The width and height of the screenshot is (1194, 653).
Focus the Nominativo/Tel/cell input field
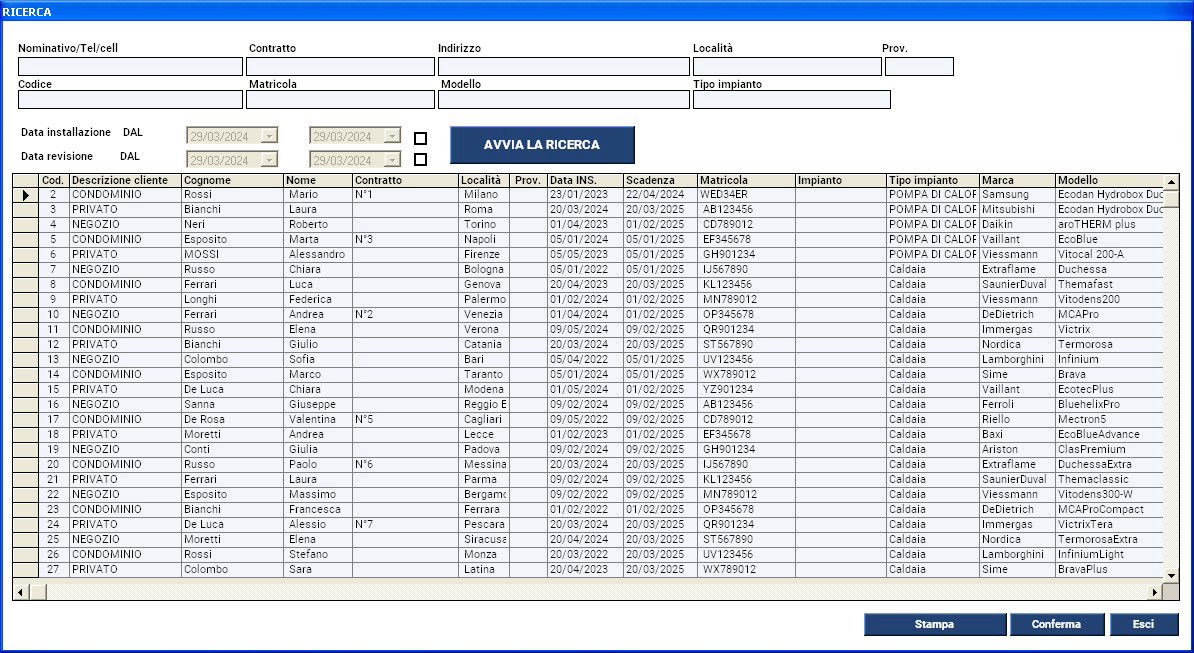[130, 67]
